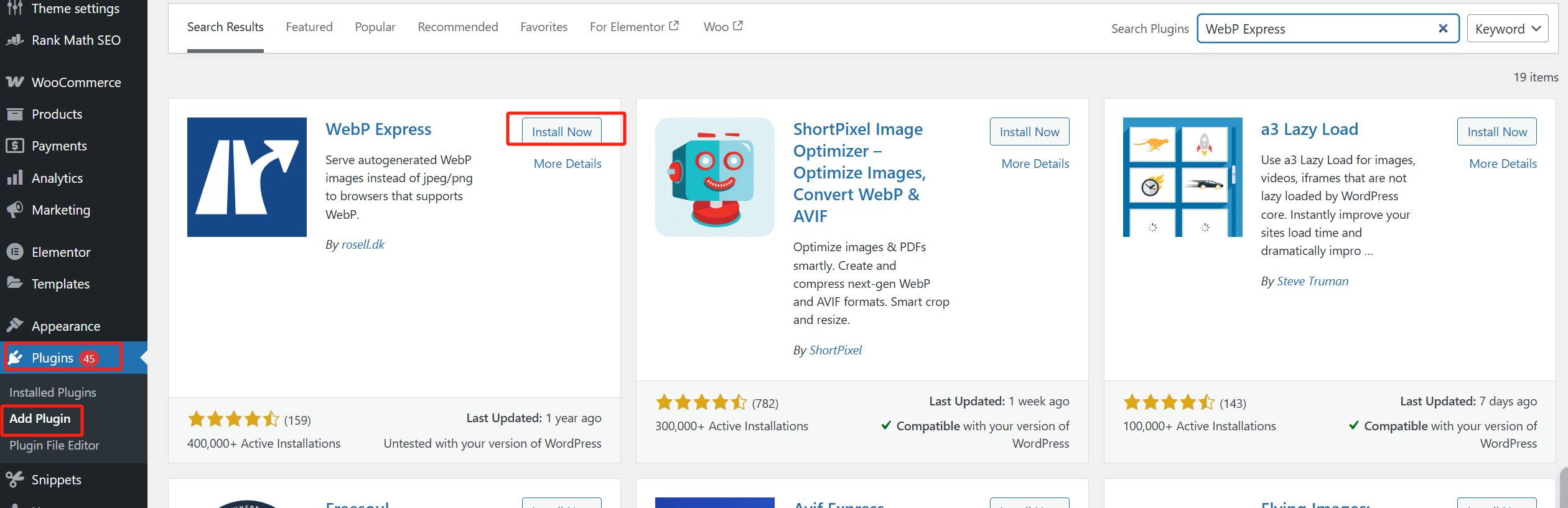Click the Snippets scissors icon
The height and width of the screenshot is (508, 1568).
tap(15, 479)
